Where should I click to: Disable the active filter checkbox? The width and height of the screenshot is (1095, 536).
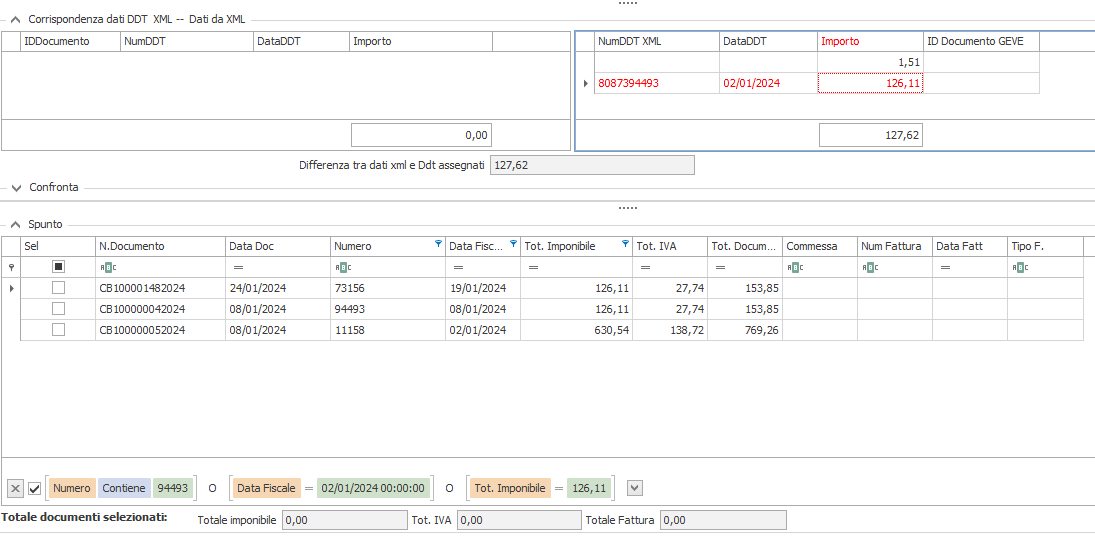tap(35, 489)
